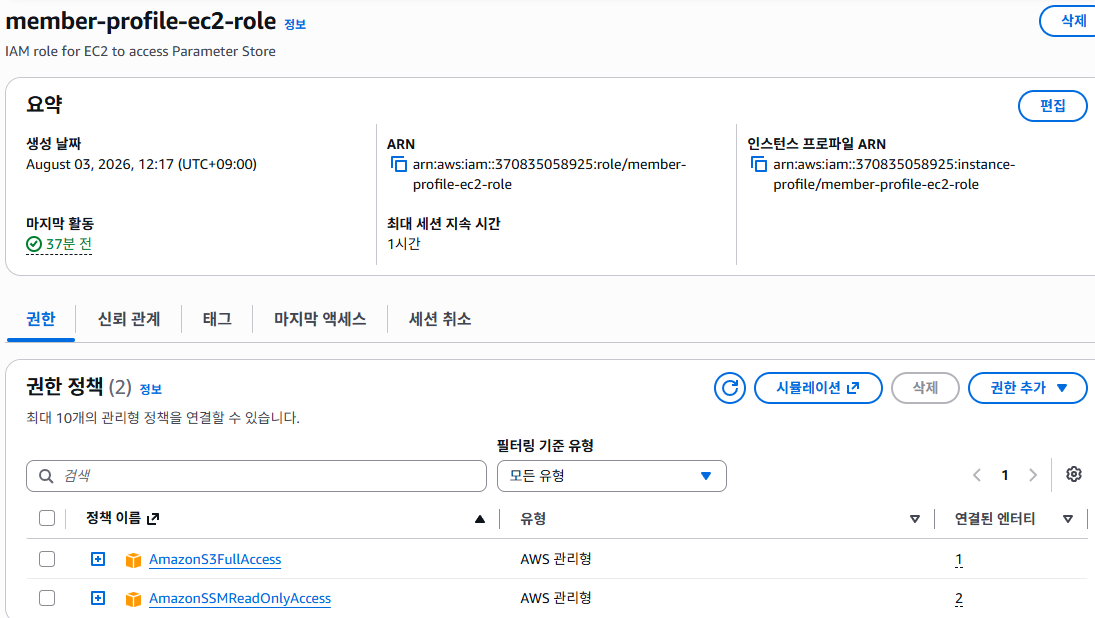
Task: Click the 1시간 max session duration value
Action: pyautogui.click(x=404, y=244)
